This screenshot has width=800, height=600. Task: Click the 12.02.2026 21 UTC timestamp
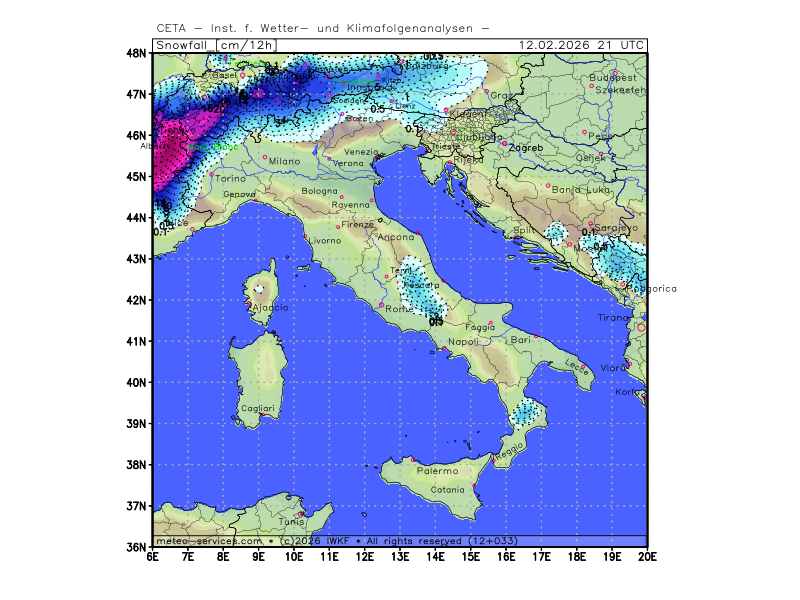[x=582, y=45]
